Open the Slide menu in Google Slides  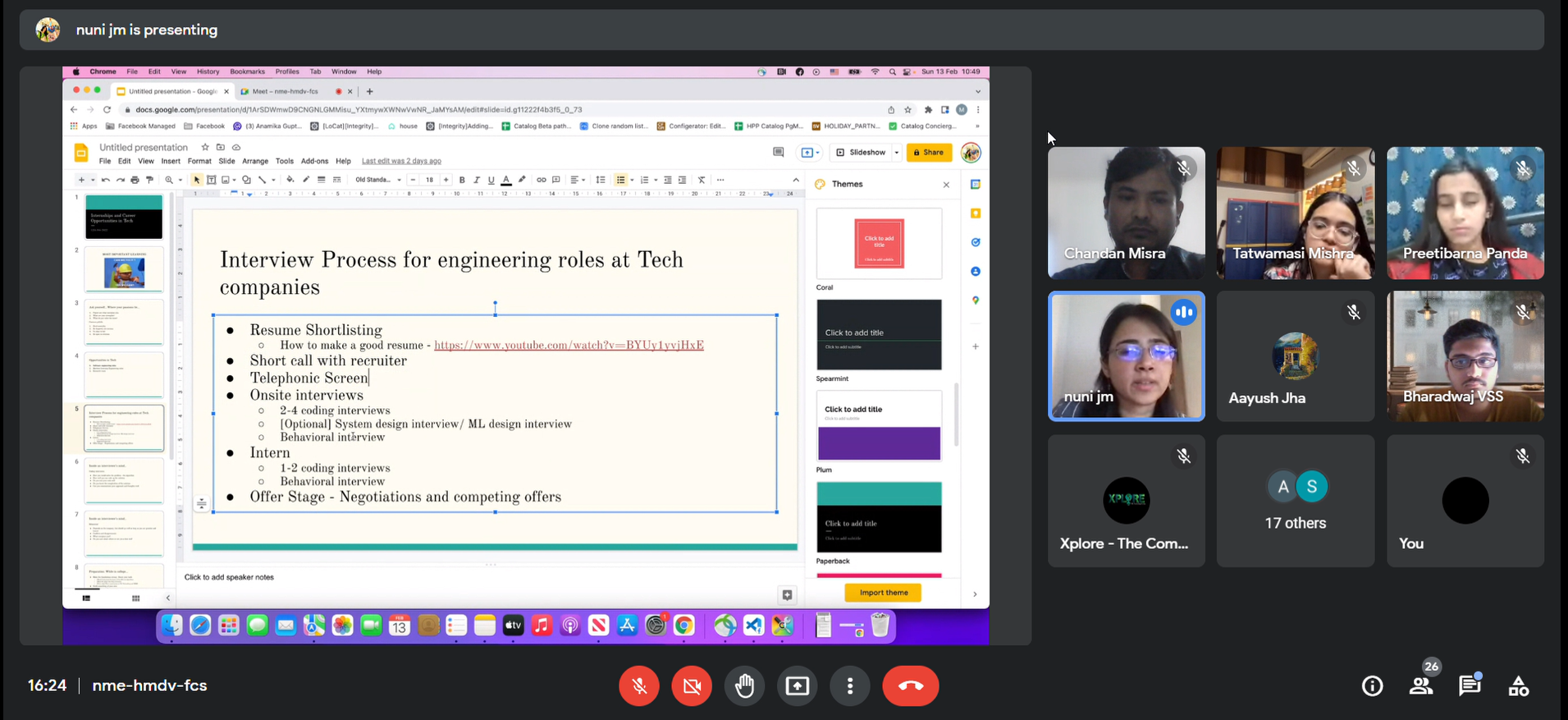226,161
